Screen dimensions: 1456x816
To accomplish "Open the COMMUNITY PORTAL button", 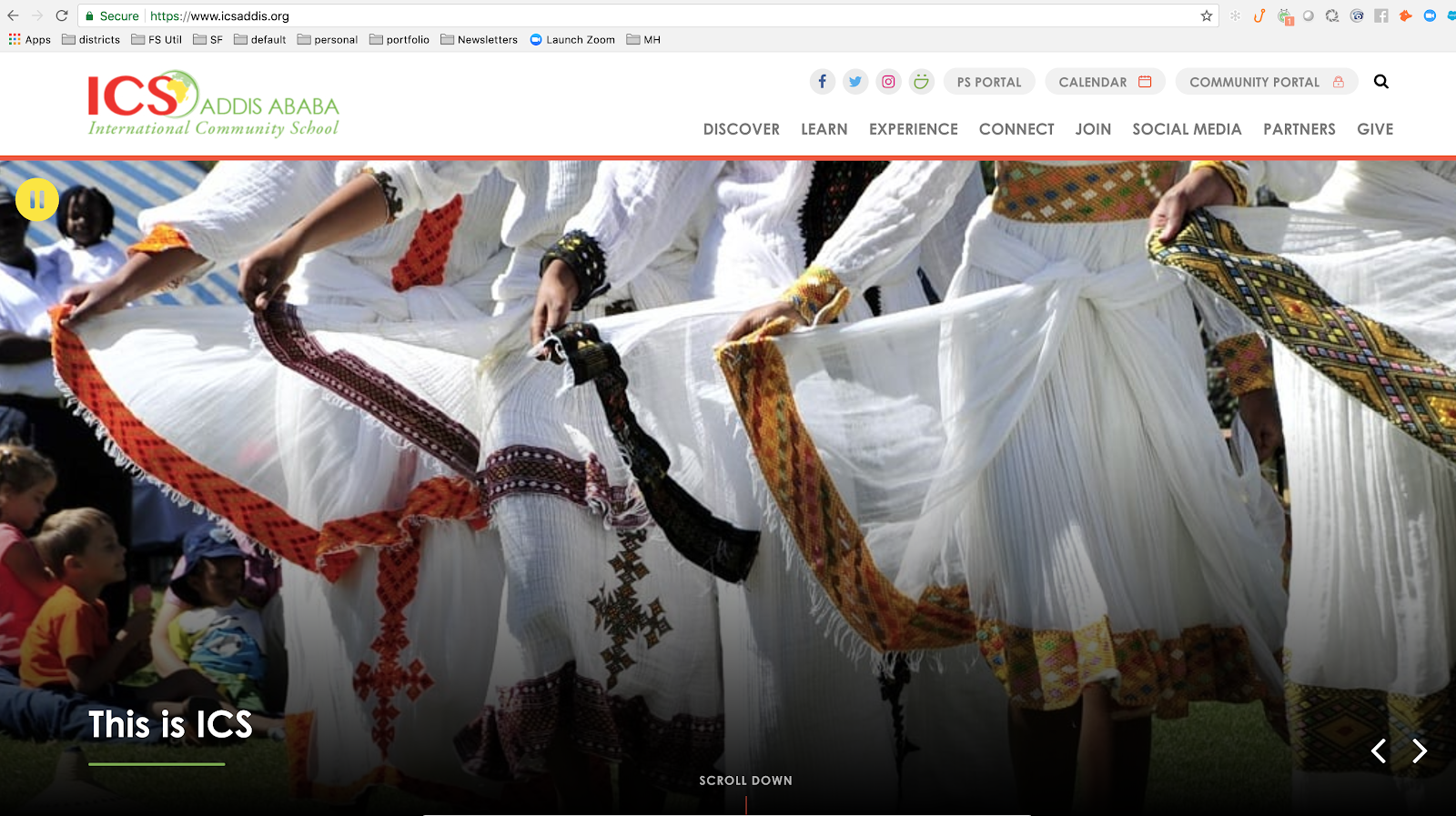I will coord(1267,82).
